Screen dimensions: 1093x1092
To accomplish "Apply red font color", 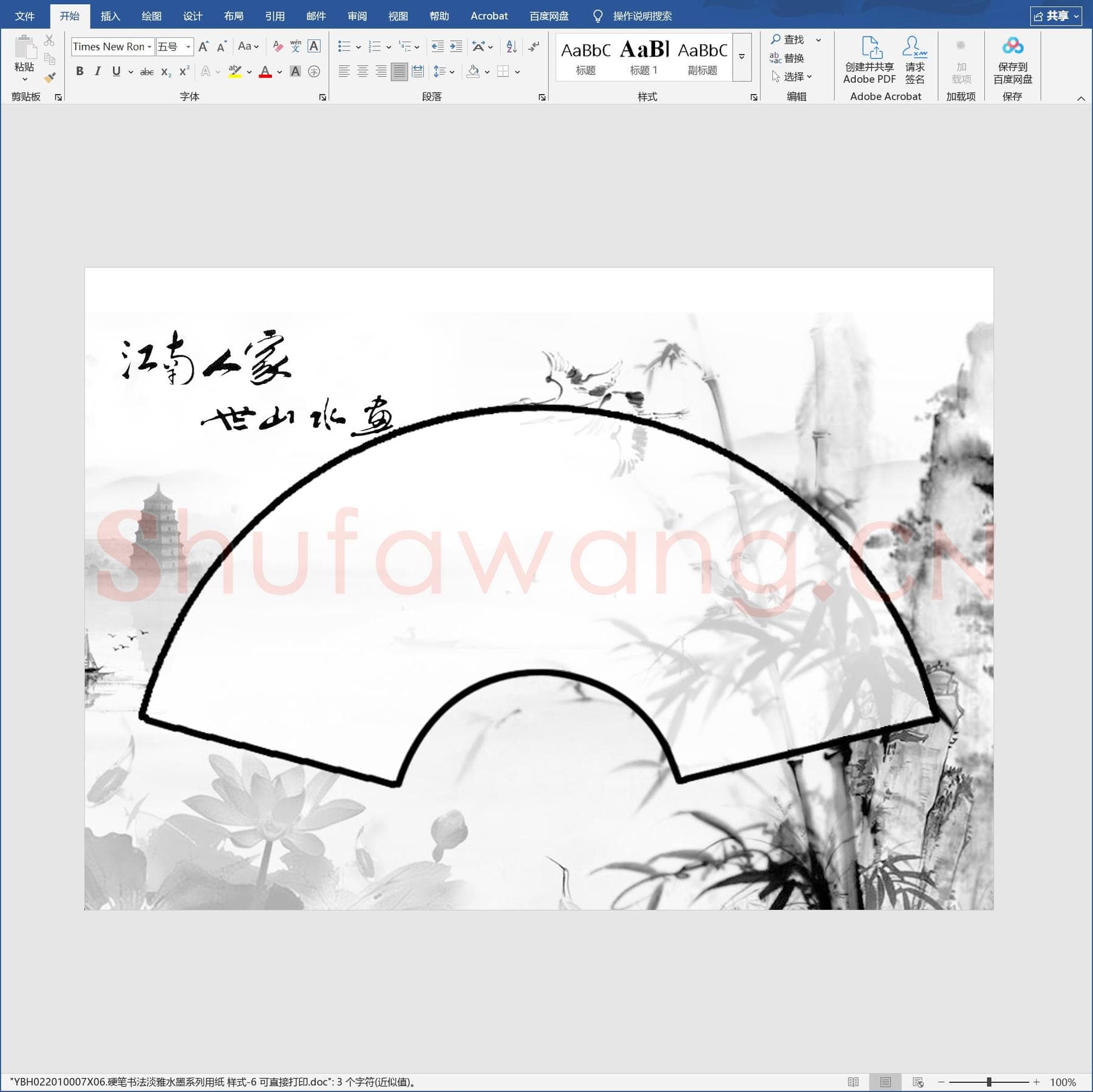I will pyautogui.click(x=265, y=72).
